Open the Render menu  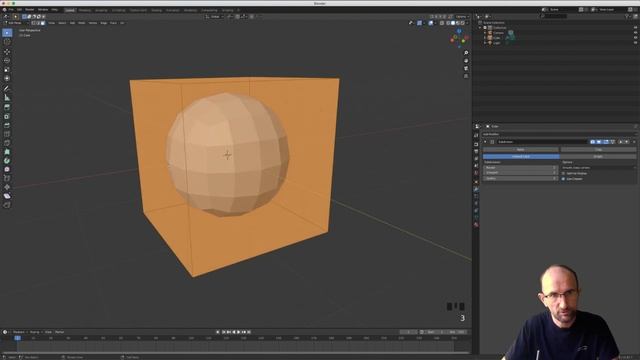click(x=29, y=9)
